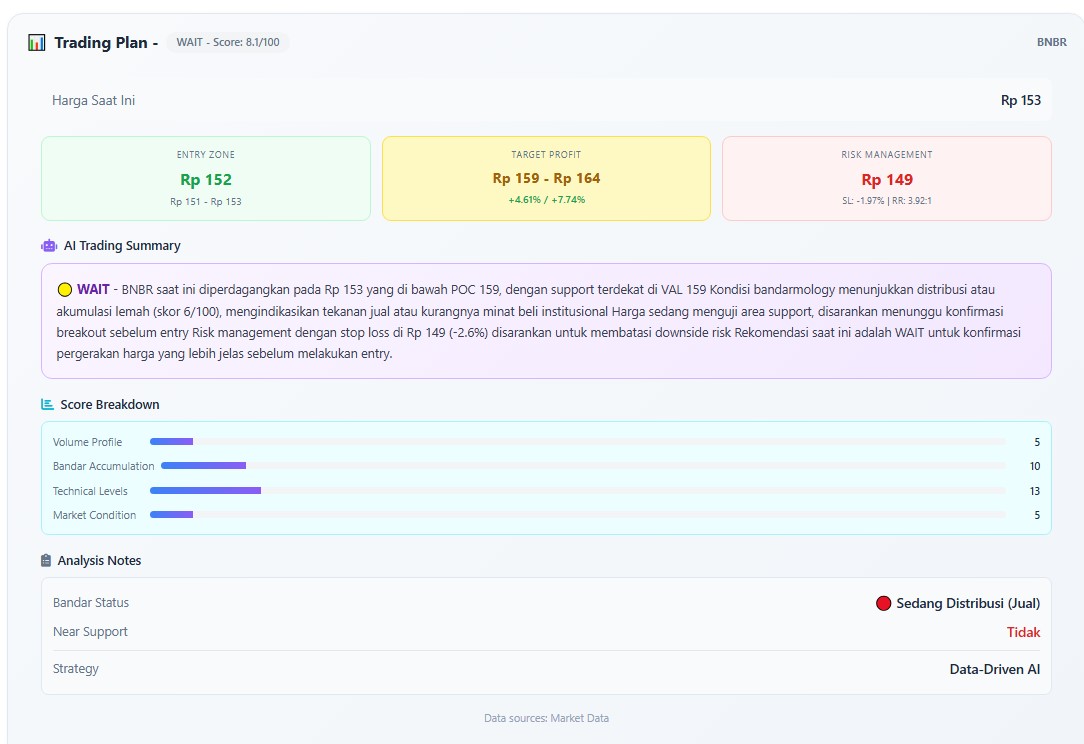Click the Sedang Distribusi (Jual) status text
Image resolution: width=1084 pixels, height=744 pixels.
pyautogui.click(x=967, y=603)
